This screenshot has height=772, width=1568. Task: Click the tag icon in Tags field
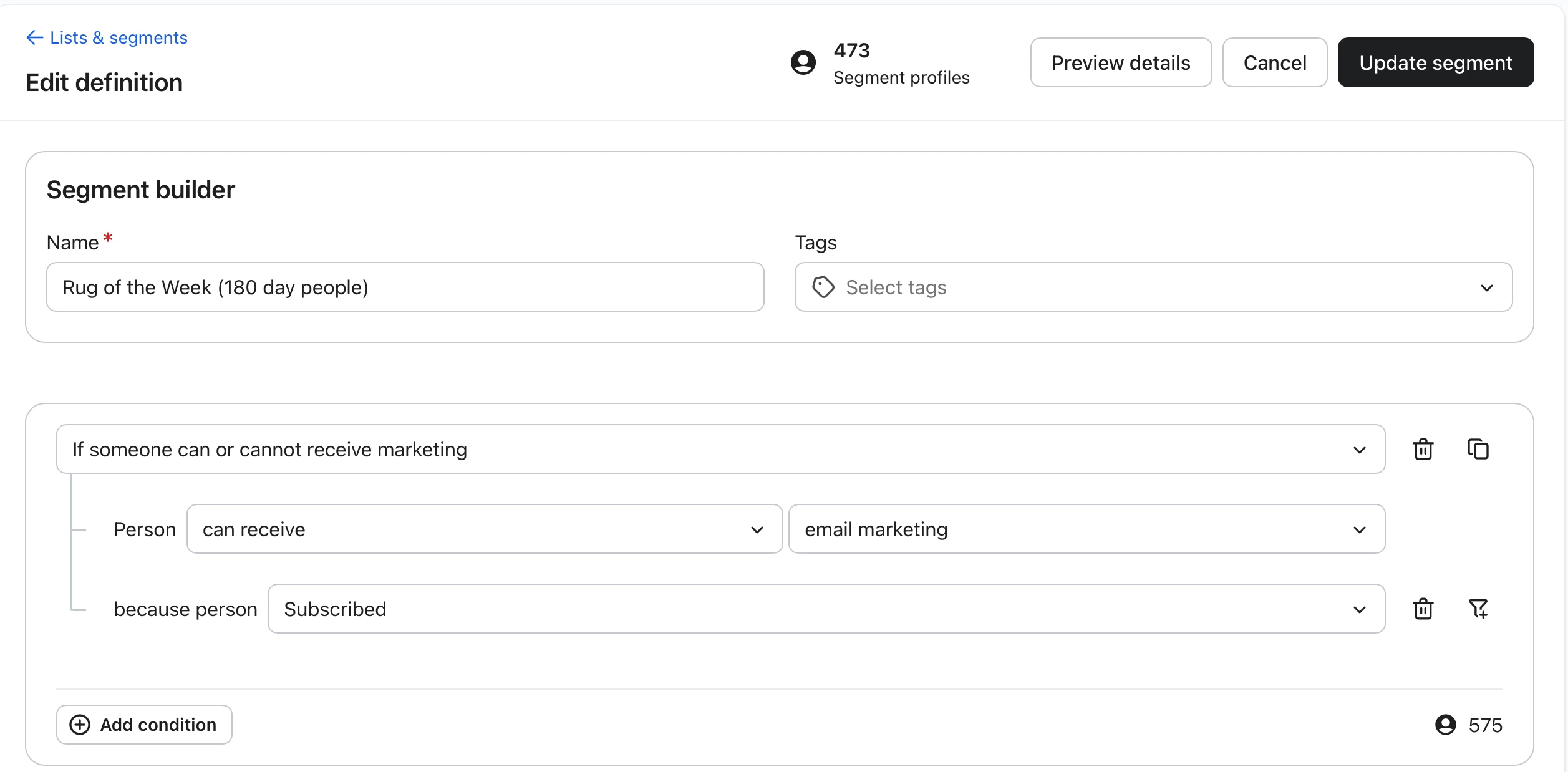click(823, 287)
